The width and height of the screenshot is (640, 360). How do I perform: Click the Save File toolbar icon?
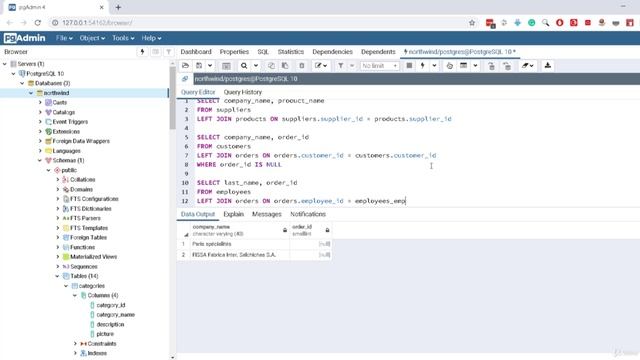[199, 66]
